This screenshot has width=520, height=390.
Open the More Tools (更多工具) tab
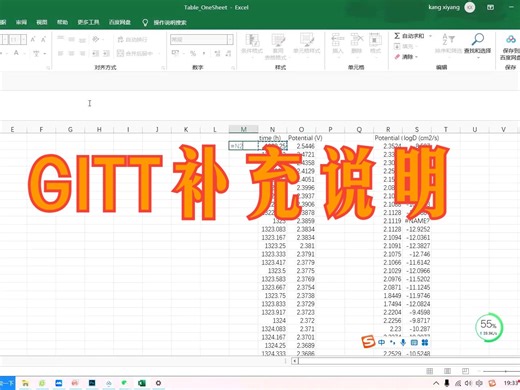point(88,22)
